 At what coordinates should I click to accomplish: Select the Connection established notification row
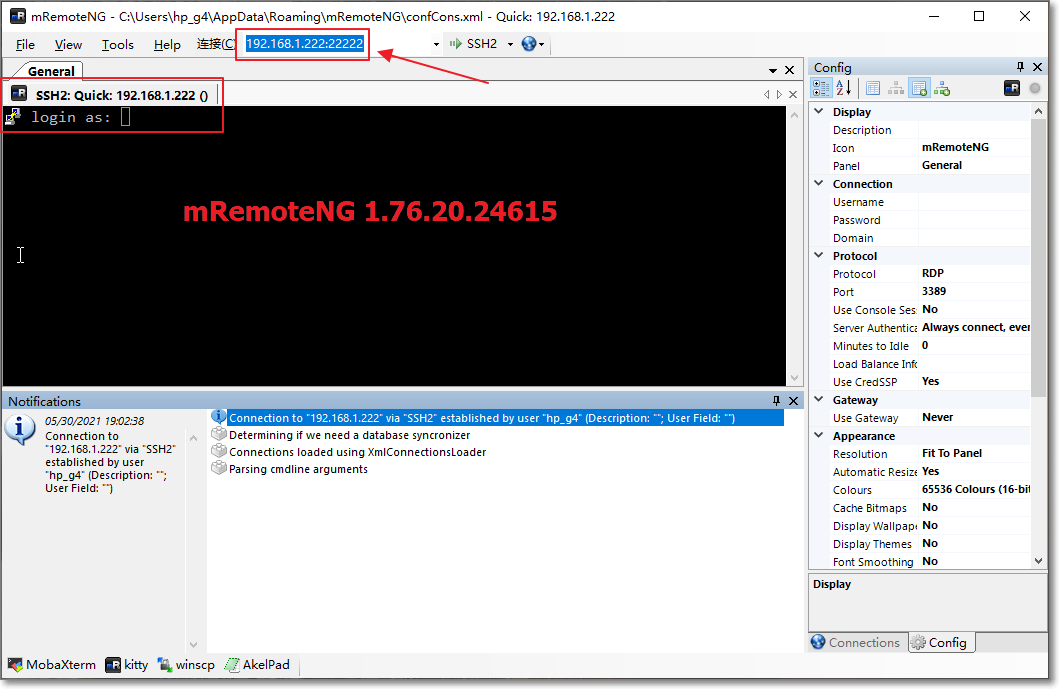coord(496,418)
